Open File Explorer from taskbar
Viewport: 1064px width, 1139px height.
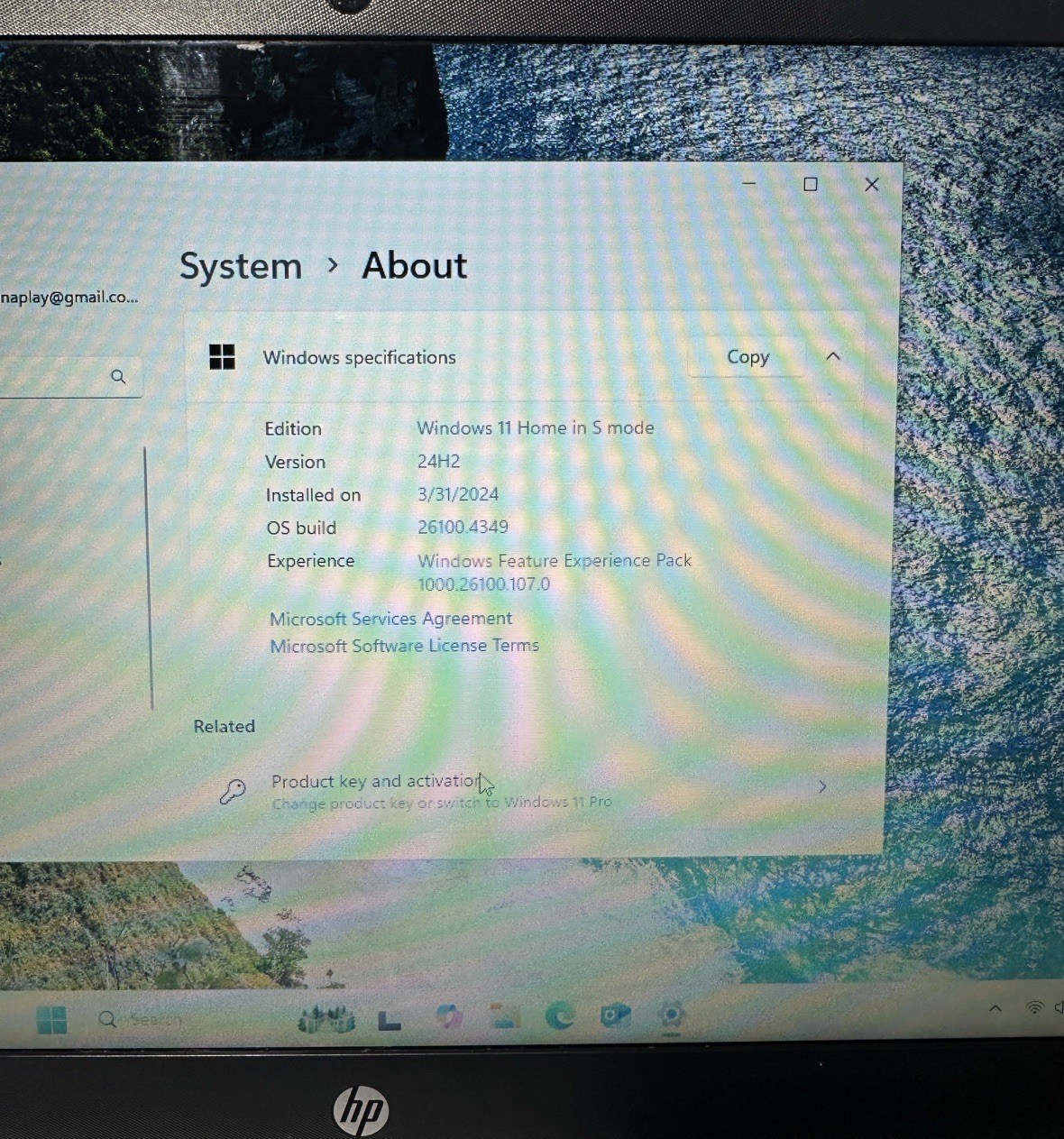tap(504, 1017)
